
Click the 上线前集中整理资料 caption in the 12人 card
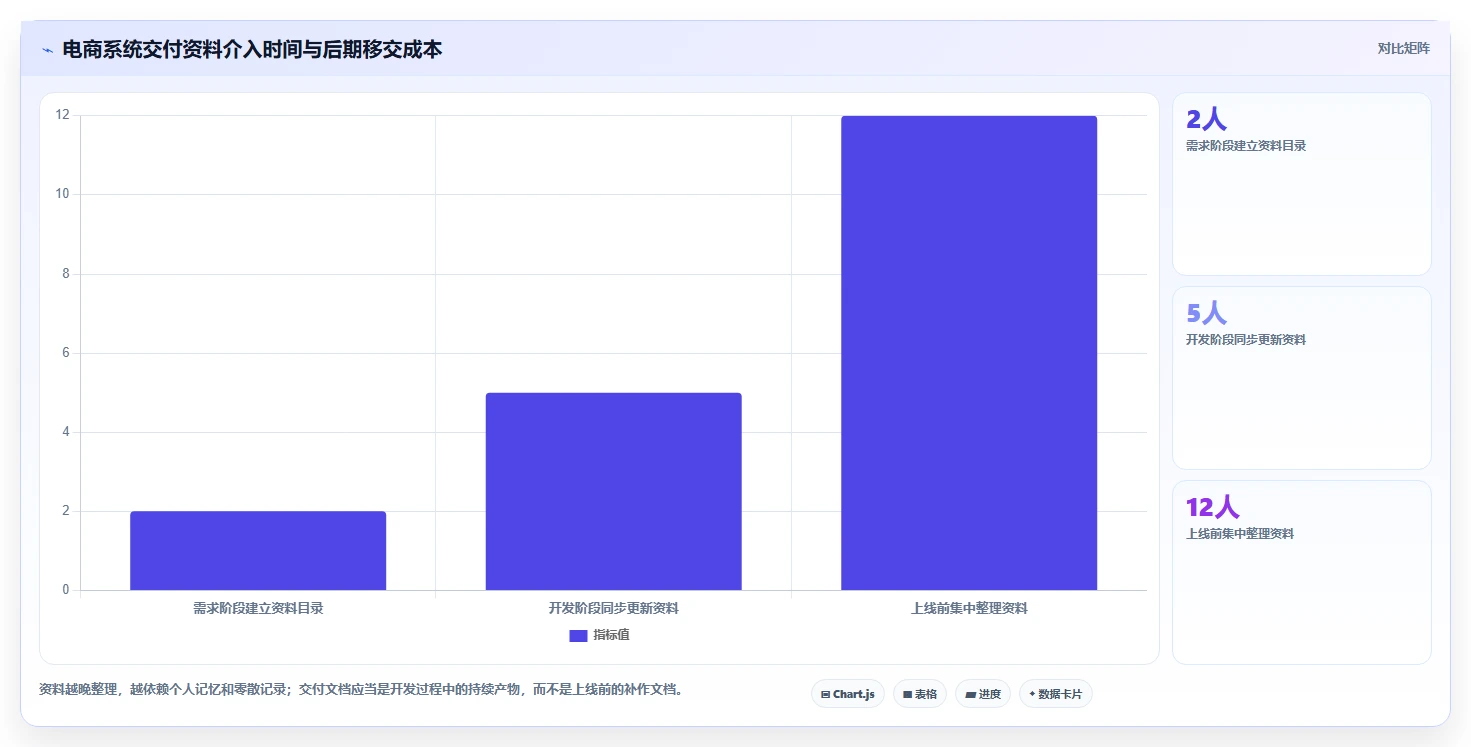pyautogui.click(x=1240, y=534)
